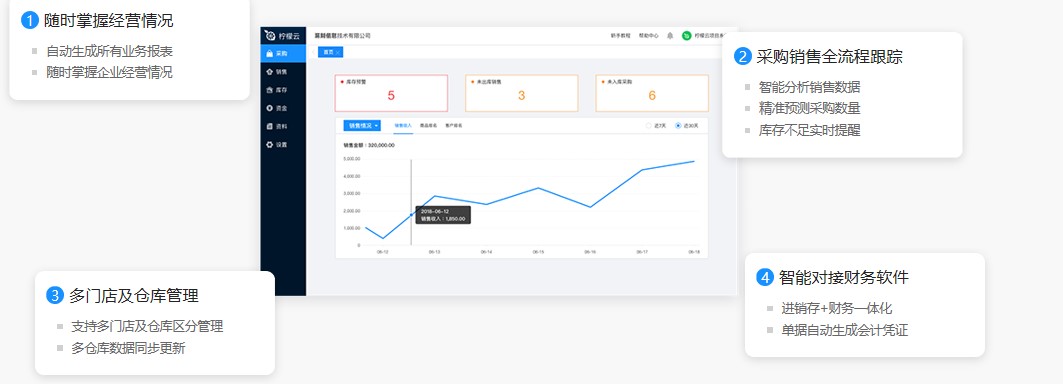Select the 近7天 radio button
Screen dimensions: 1063x384
tap(649, 126)
